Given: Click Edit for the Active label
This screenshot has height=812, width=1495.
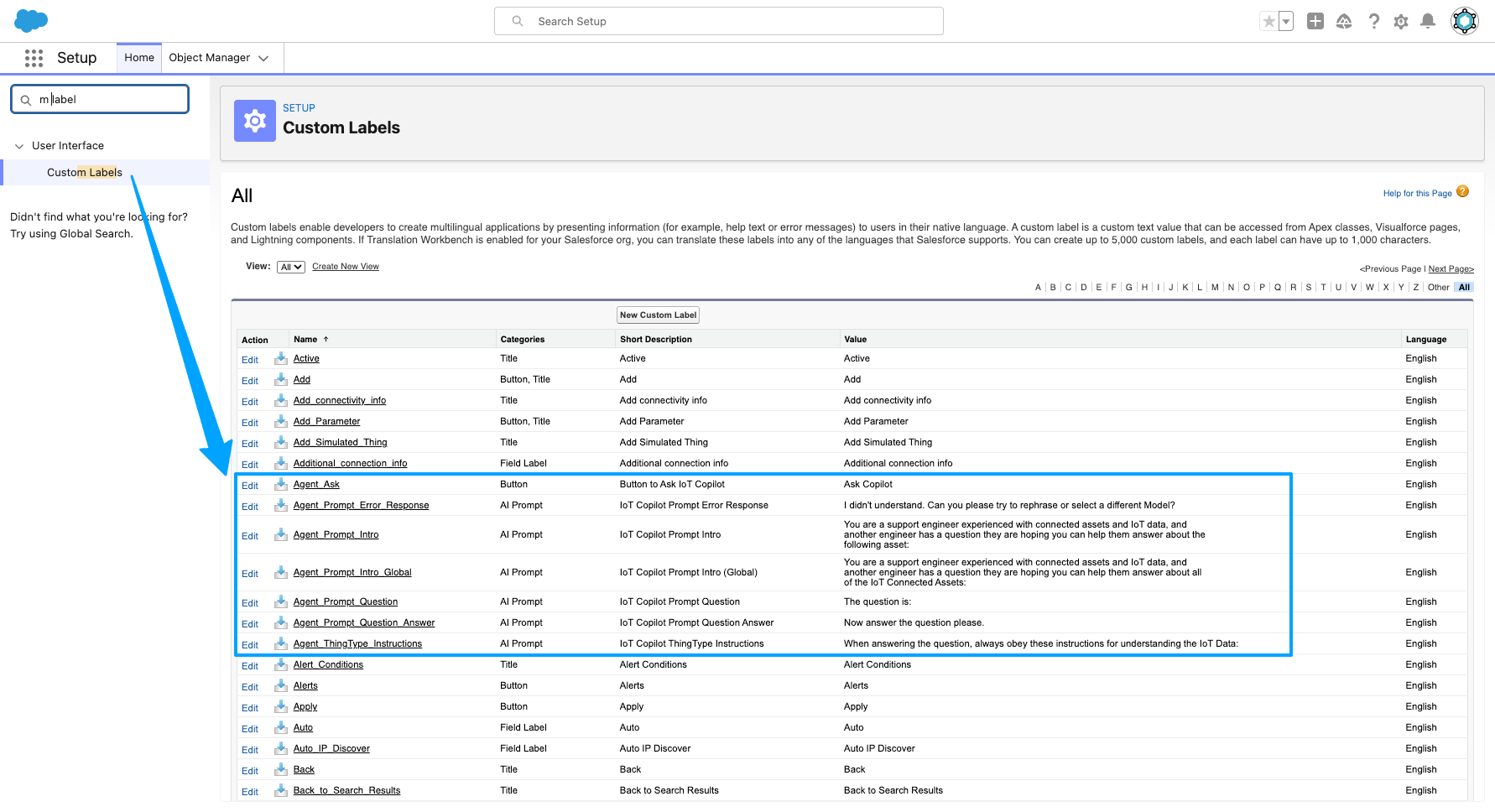Looking at the screenshot, I should (250, 360).
